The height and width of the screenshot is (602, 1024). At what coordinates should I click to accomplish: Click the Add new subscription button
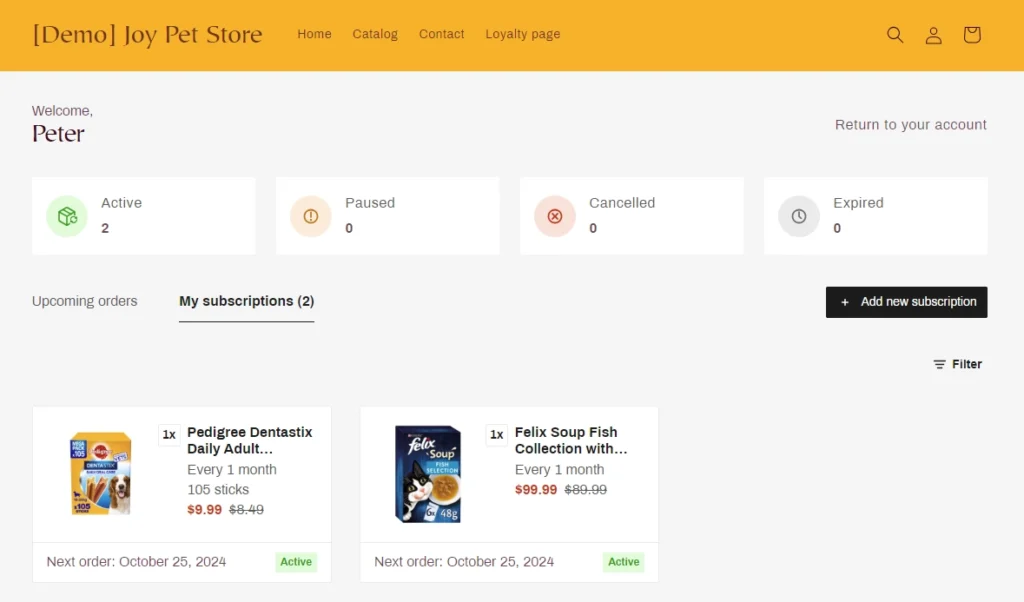[906, 302]
